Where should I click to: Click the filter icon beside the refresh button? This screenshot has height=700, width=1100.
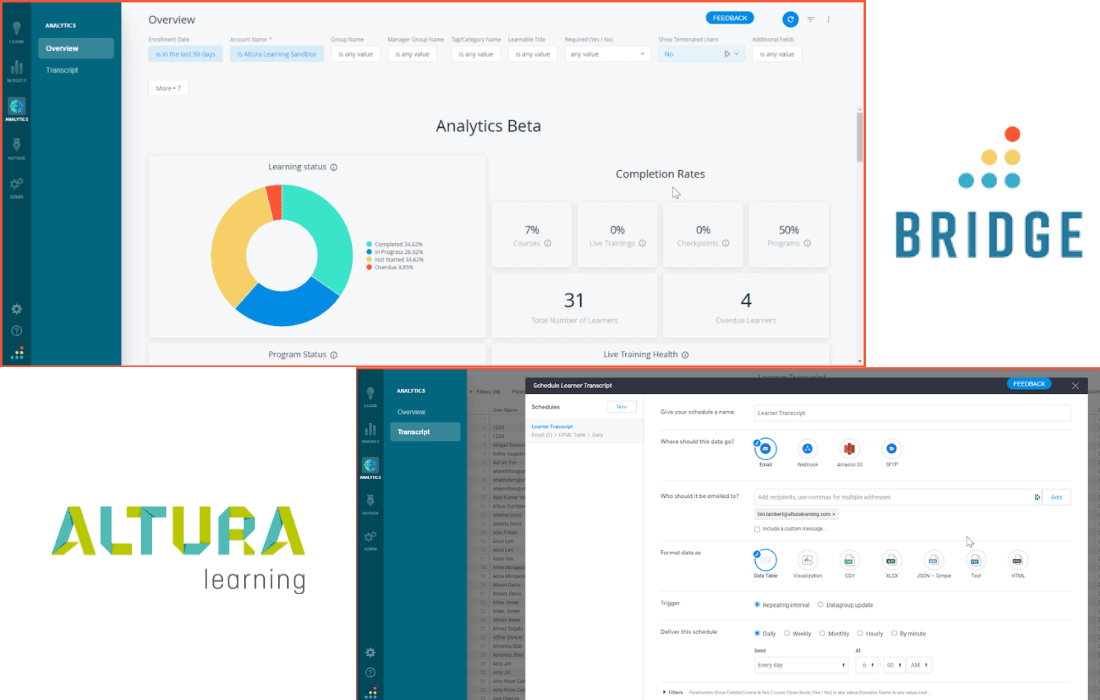[810, 20]
